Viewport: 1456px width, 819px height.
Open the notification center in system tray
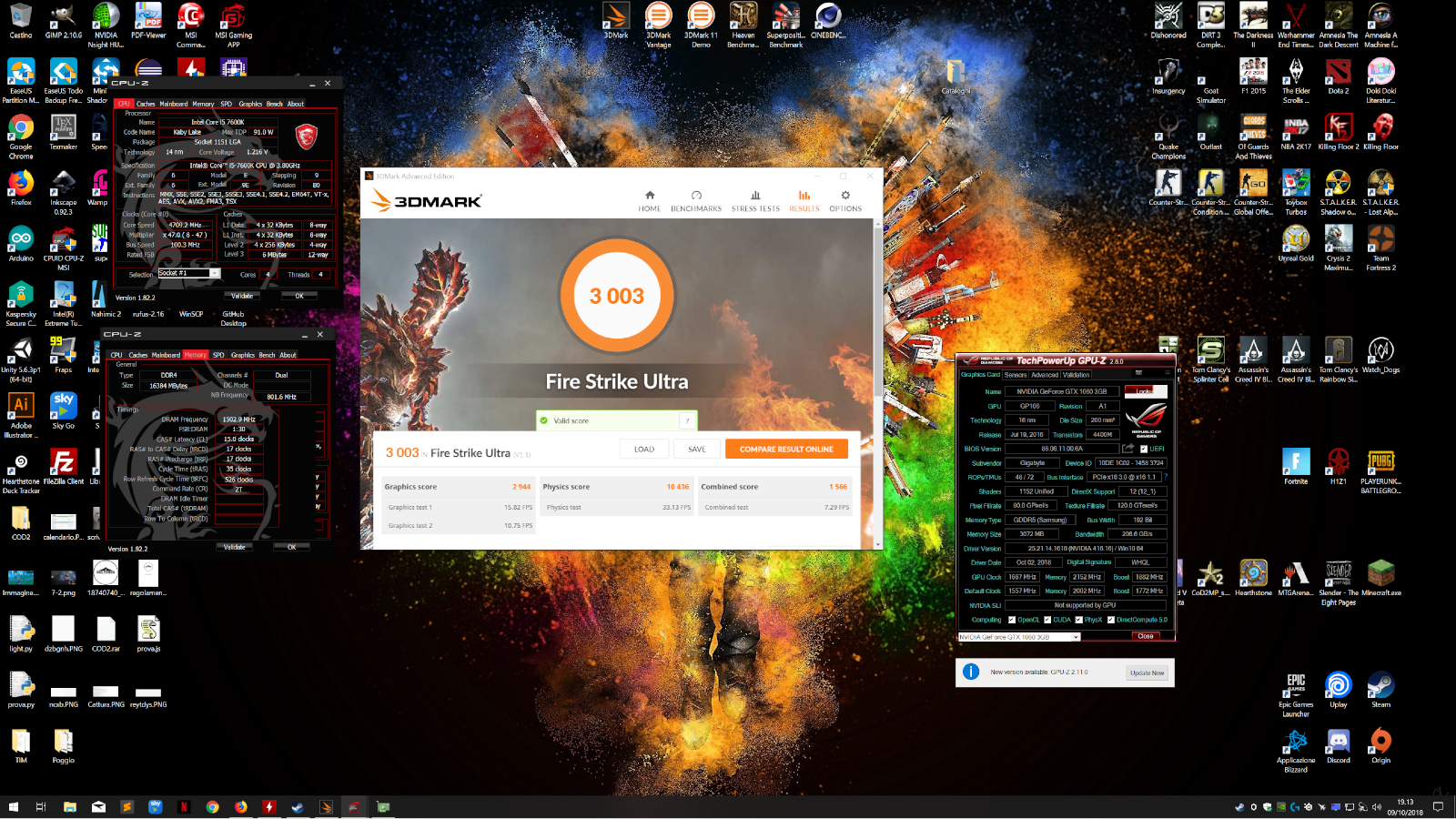point(1438,806)
